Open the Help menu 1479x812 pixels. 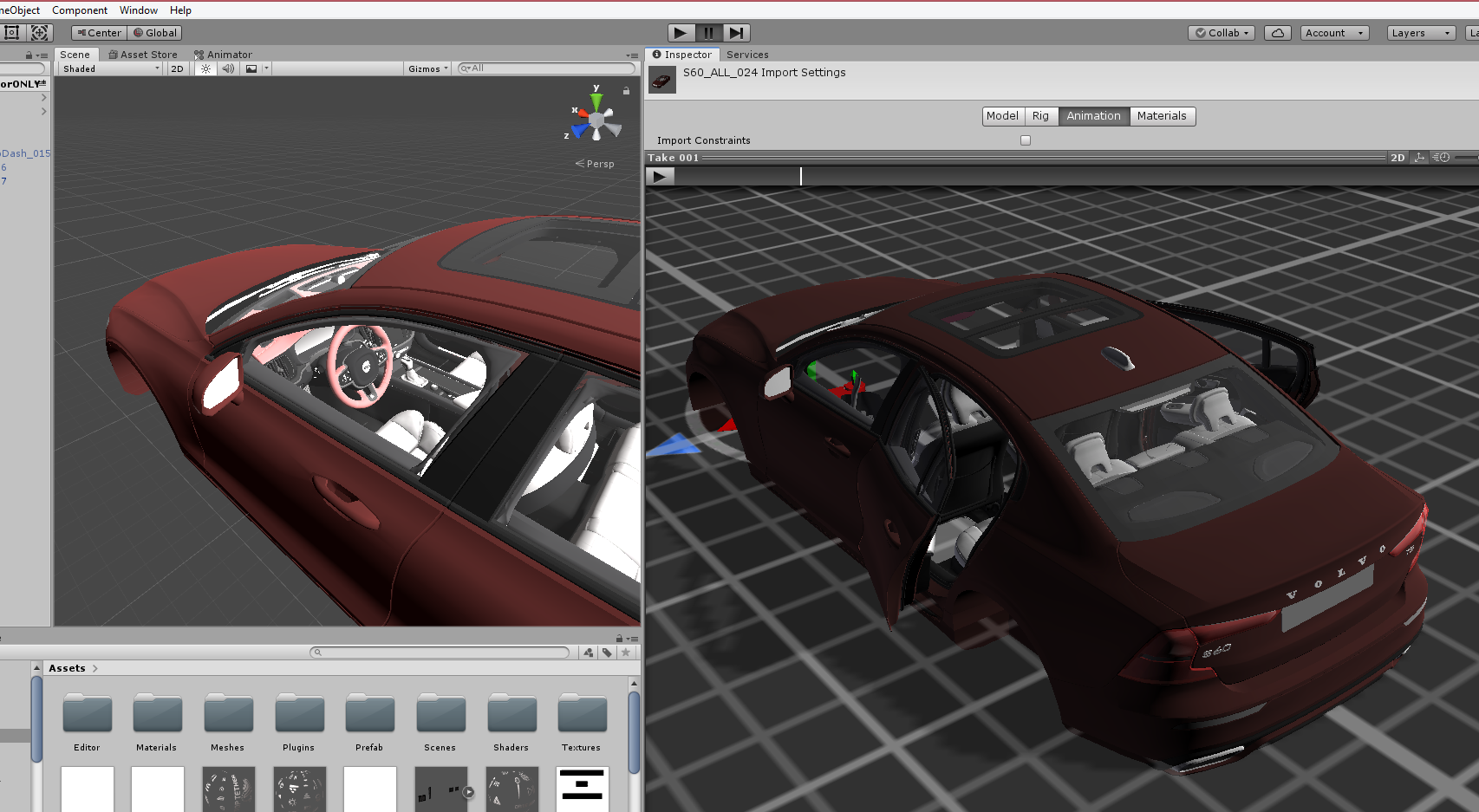(180, 10)
